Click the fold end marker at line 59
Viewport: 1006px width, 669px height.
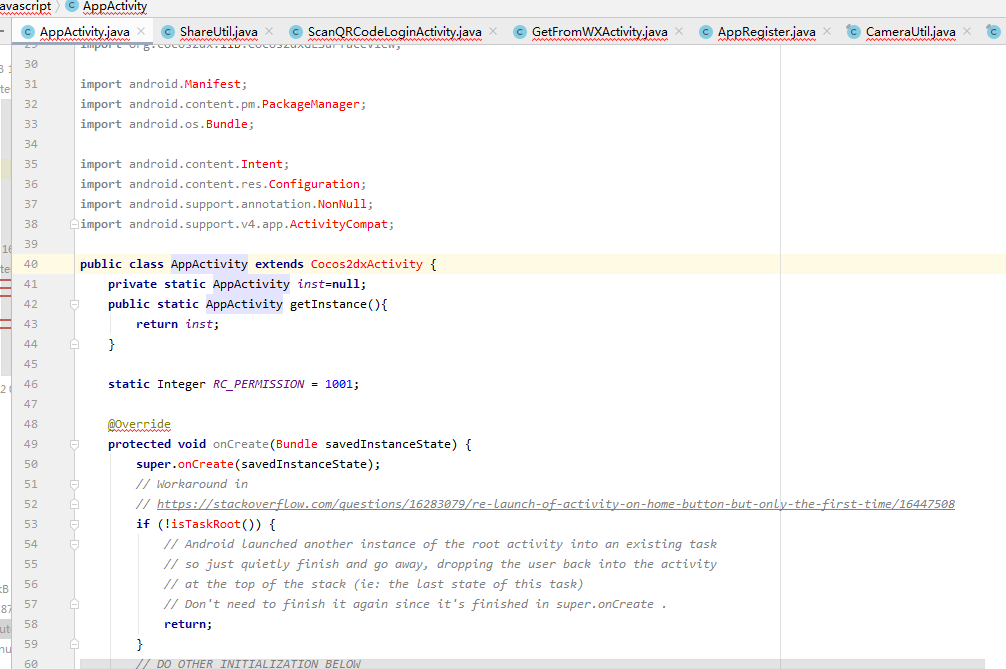click(74, 644)
